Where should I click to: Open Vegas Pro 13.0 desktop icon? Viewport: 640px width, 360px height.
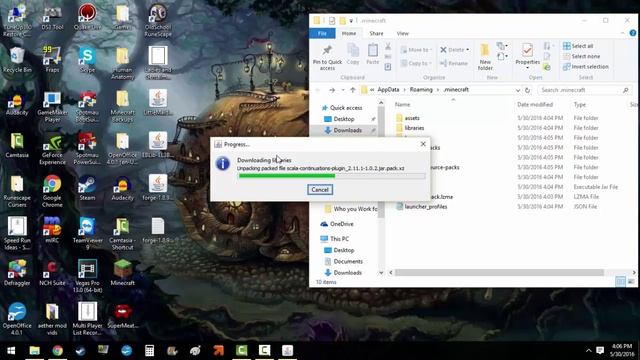pos(87,276)
